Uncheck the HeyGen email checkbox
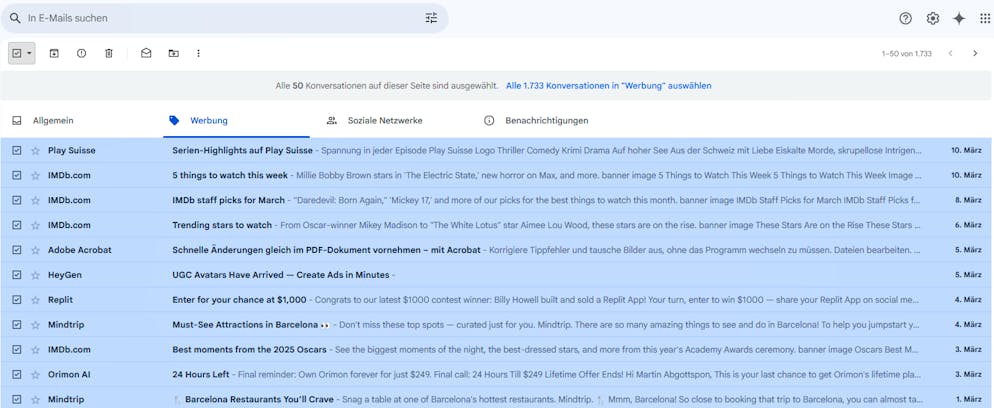This screenshot has width=994, height=408. [16, 275]
